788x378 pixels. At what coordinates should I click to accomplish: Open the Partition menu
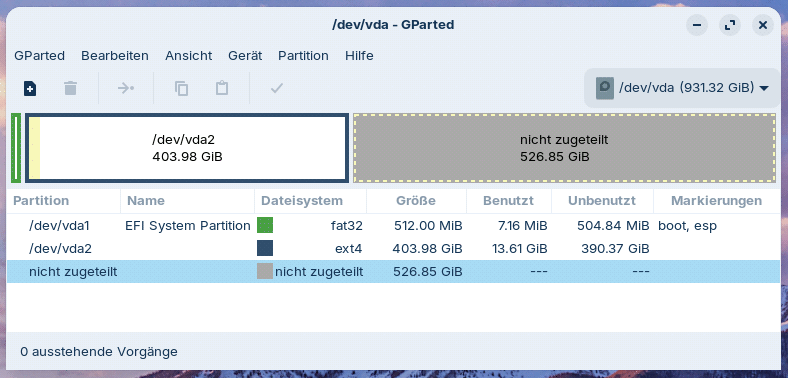(304, 55)
